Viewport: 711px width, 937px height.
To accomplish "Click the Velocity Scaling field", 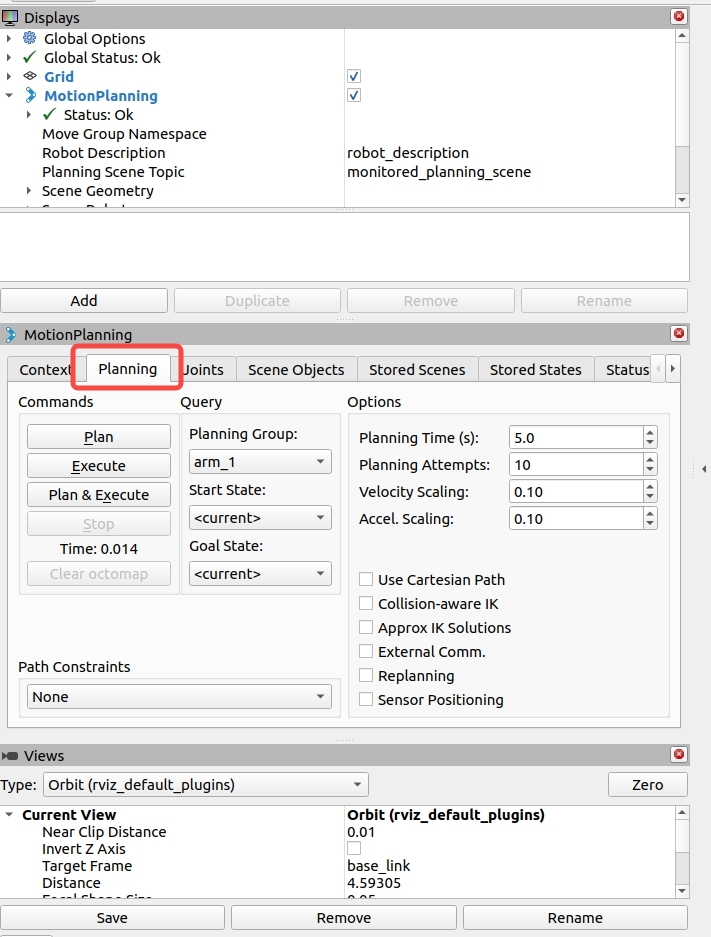I will click(576, 491).
